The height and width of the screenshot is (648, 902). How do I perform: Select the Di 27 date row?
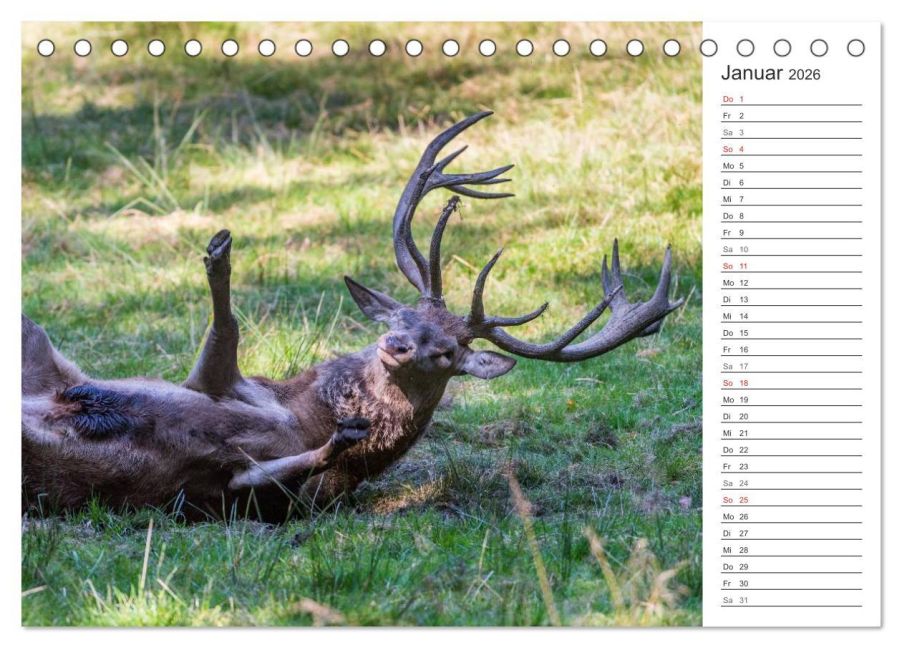[x=792, y=533]
